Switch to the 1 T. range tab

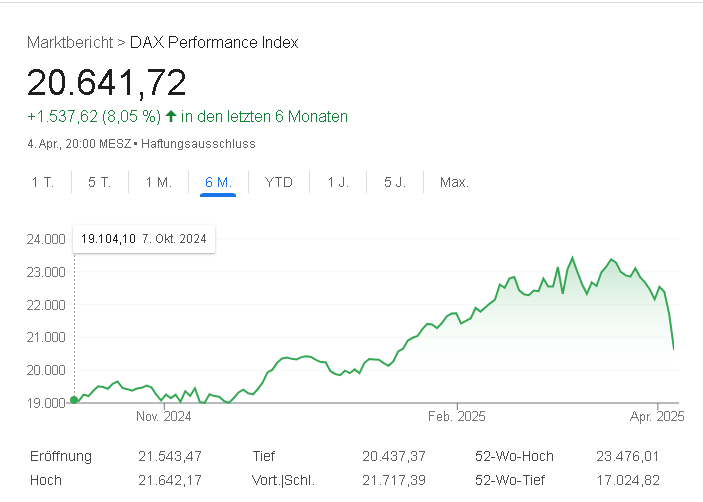(42, 182)
